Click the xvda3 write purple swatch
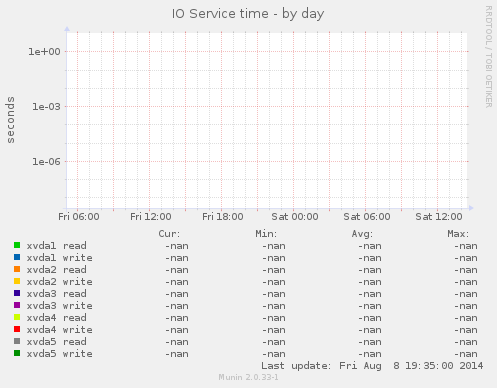 pyautogui.click(x=17, y=305)
